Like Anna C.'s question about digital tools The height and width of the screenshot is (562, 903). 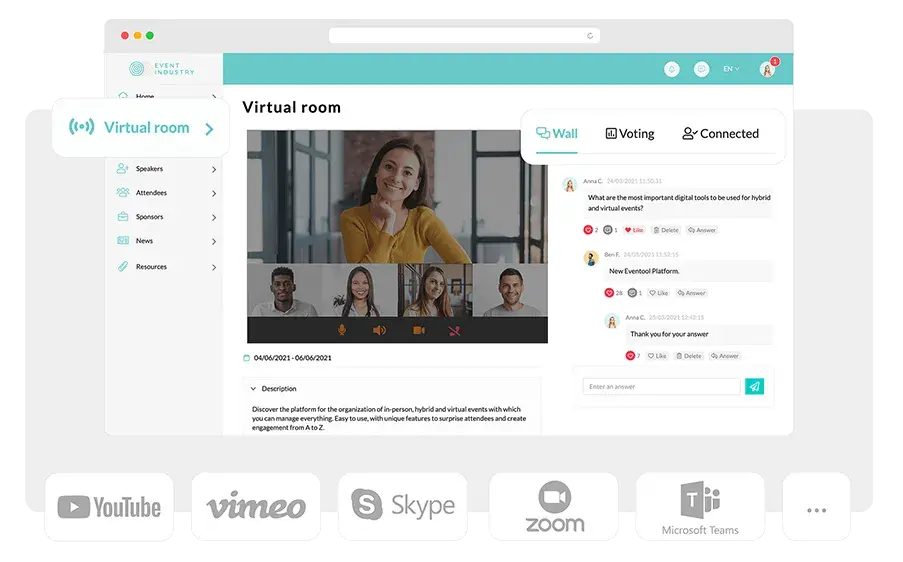[x=634, y=230]
